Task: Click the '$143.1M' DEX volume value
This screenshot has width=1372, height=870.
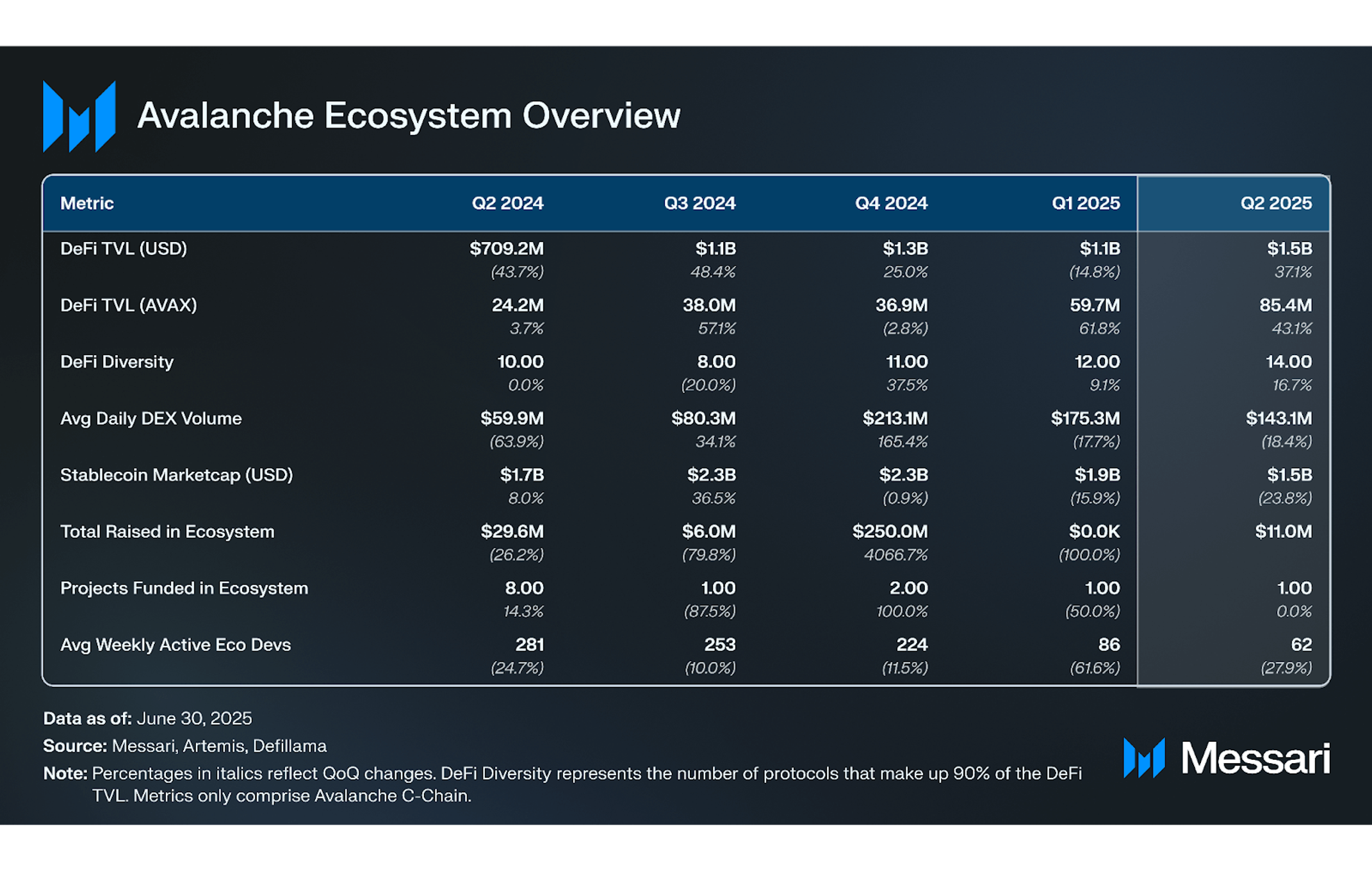Action: click(1278, 418)
